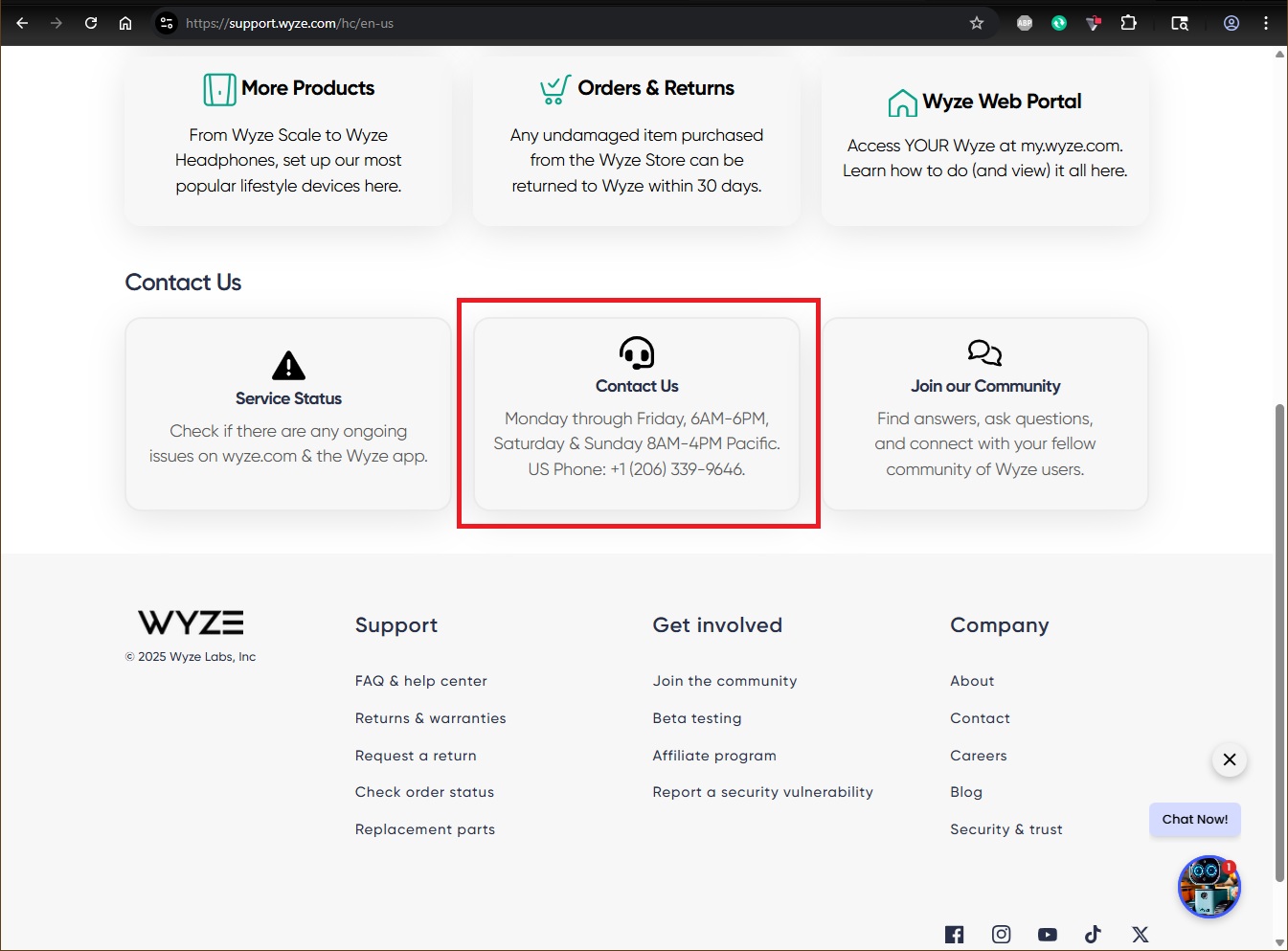
Task: Open Replacement parts footer link
Action: pyautogui.click(x=425, y=829)
